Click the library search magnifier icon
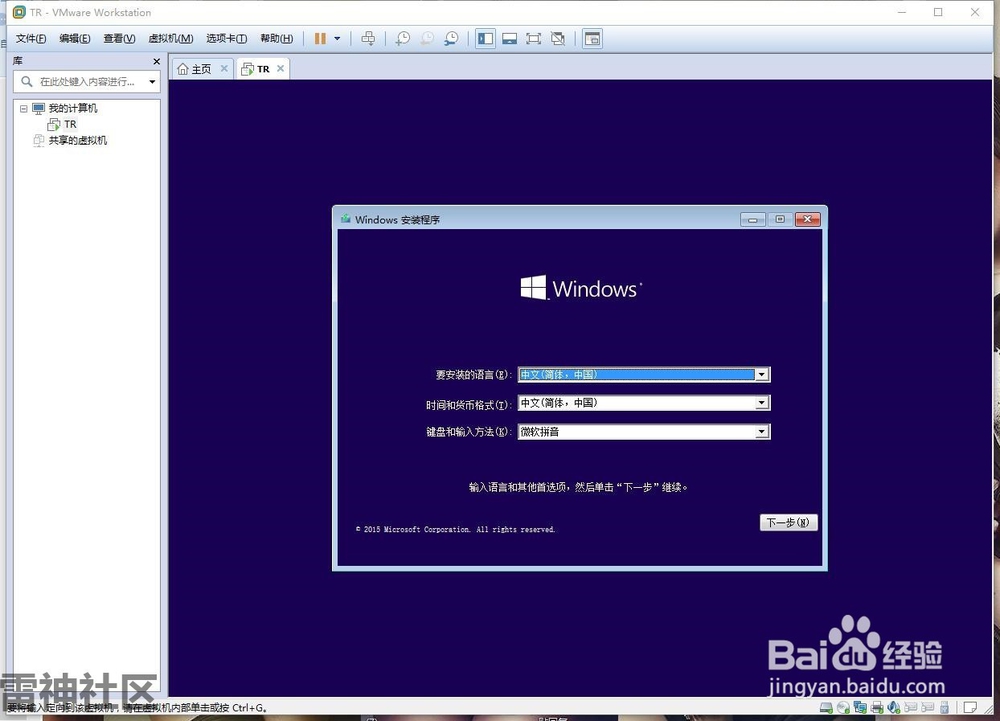1000x721 pixels. coord(27,82)
